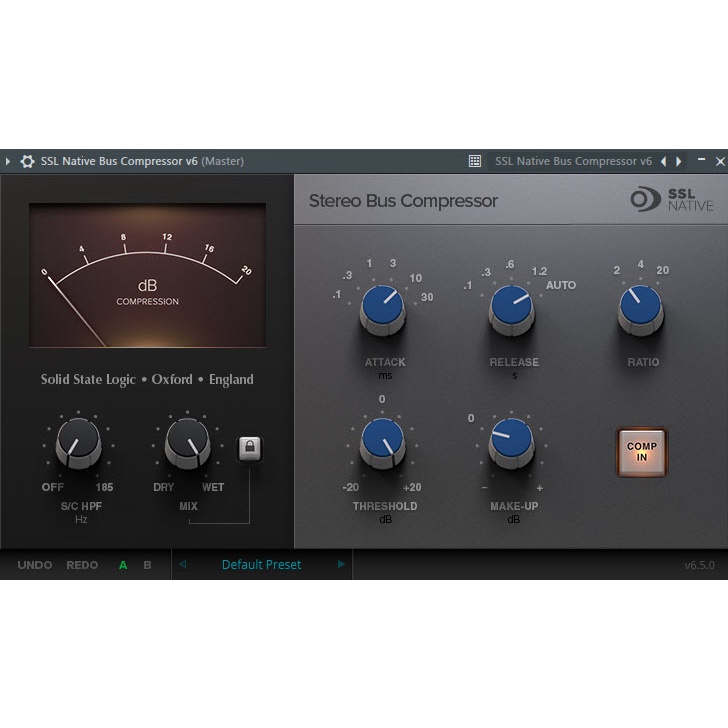Toggle the COMP IN bypass button
The height and width of the screenshot is (728, 728).
tap(641, 453)
